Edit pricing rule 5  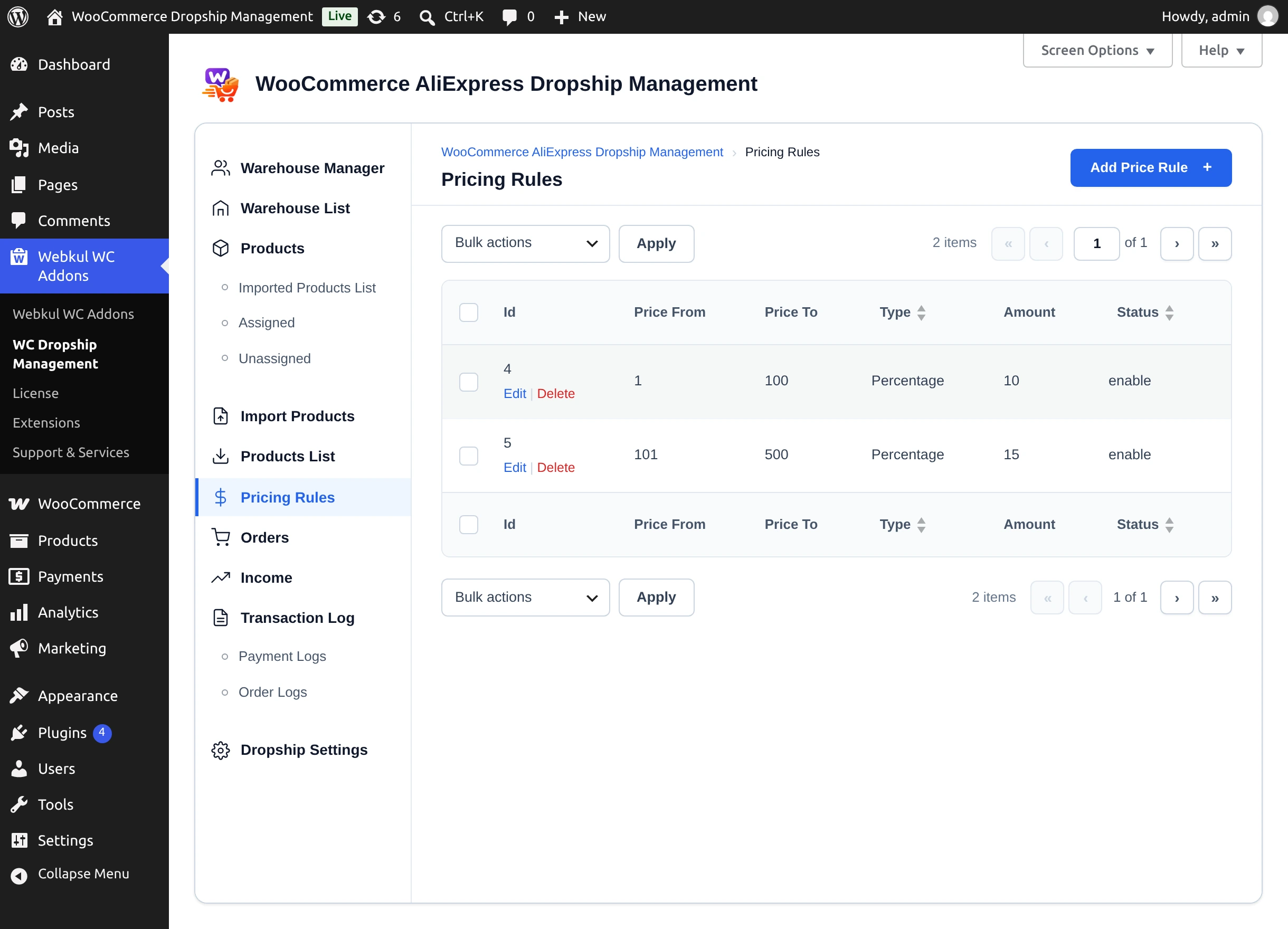pyautogui.click(x=515, y=467)
